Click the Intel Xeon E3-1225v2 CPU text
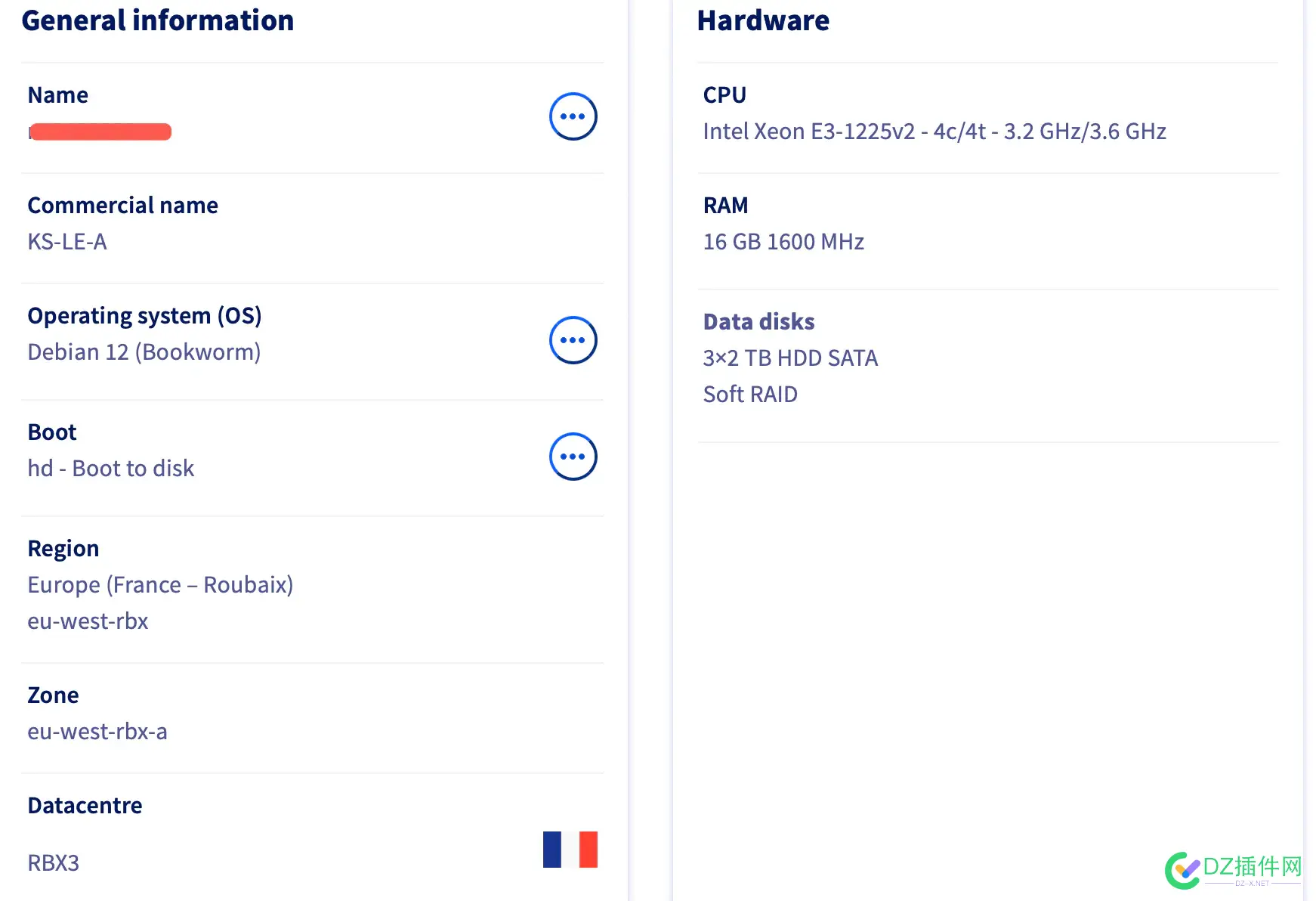Image resolution: width=1316 pixels, height=901 pixels. (x=934, y=132)
